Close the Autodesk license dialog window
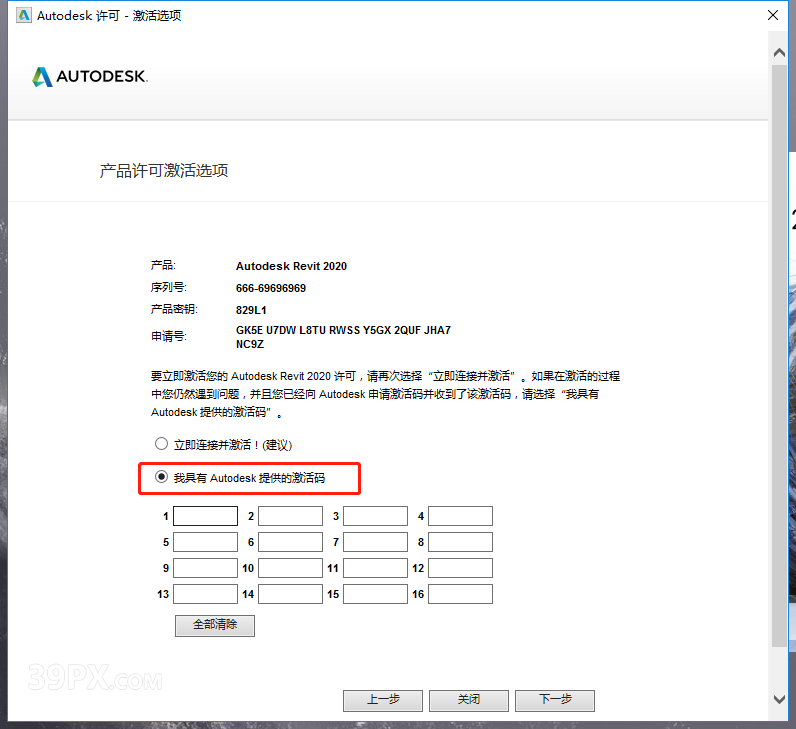This screenshot has width=796, height=729. pyautogui.click(x=773, y=15)
